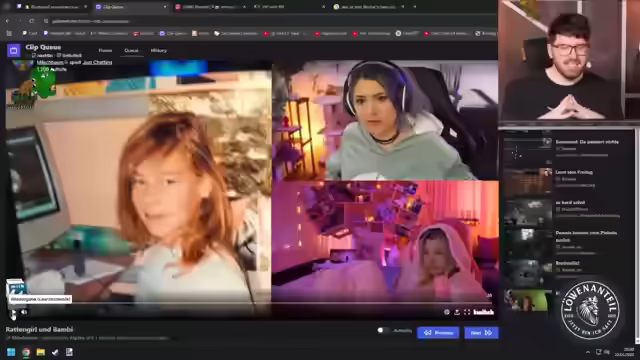Open the Home tab in Clip Queue

click(x=105, y=51)
